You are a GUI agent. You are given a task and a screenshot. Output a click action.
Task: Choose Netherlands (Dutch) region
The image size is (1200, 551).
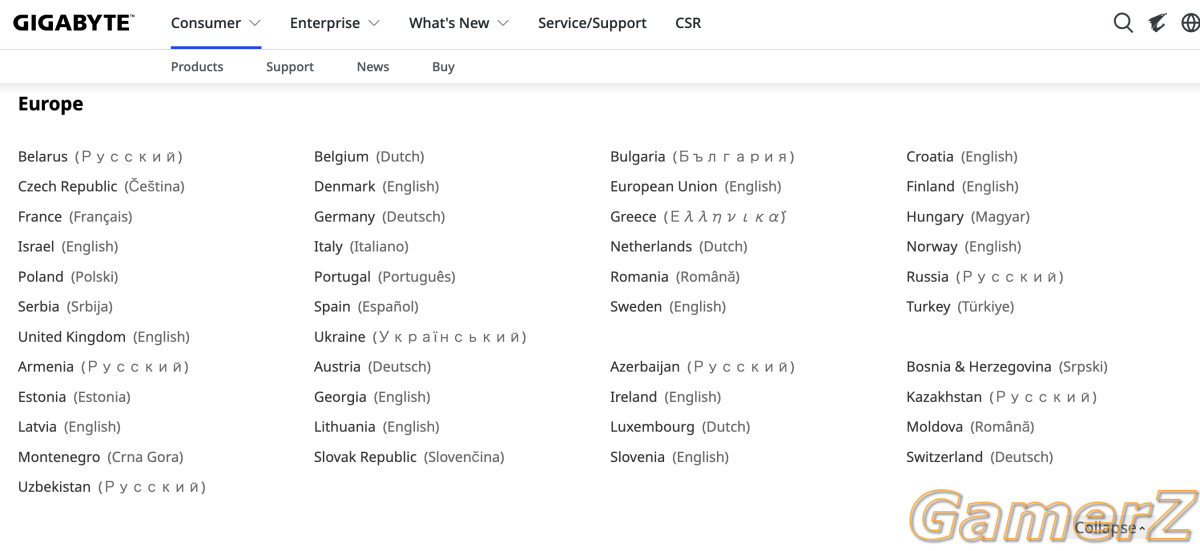679,247
